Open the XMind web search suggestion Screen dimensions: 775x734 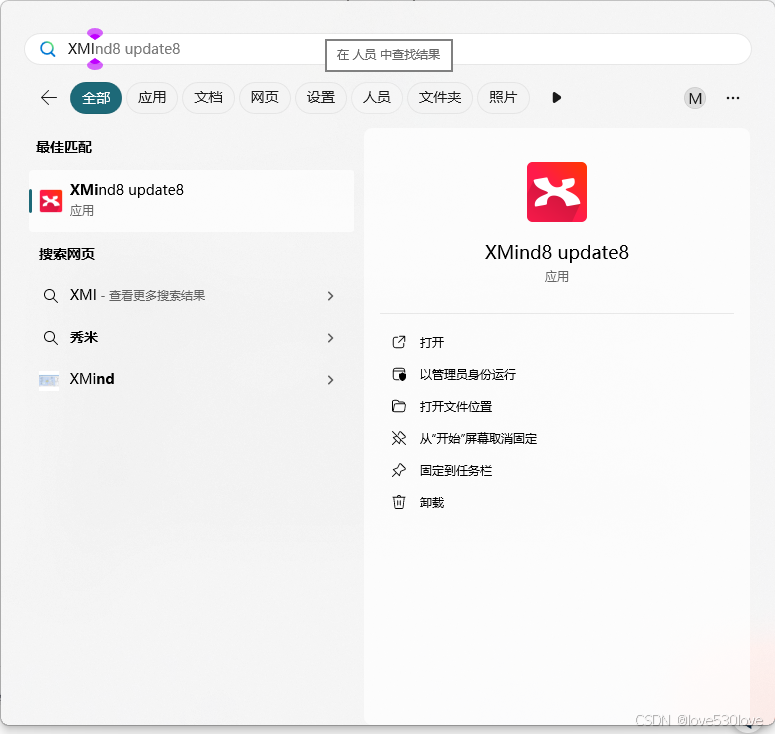(192, 380)
